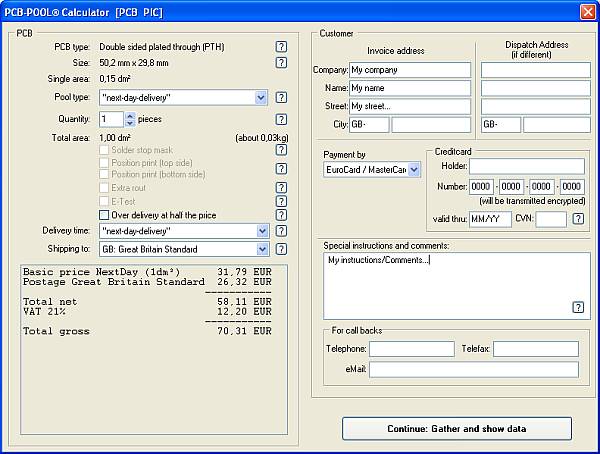Open the Pool type dropdown

click(x=261, y=97)
